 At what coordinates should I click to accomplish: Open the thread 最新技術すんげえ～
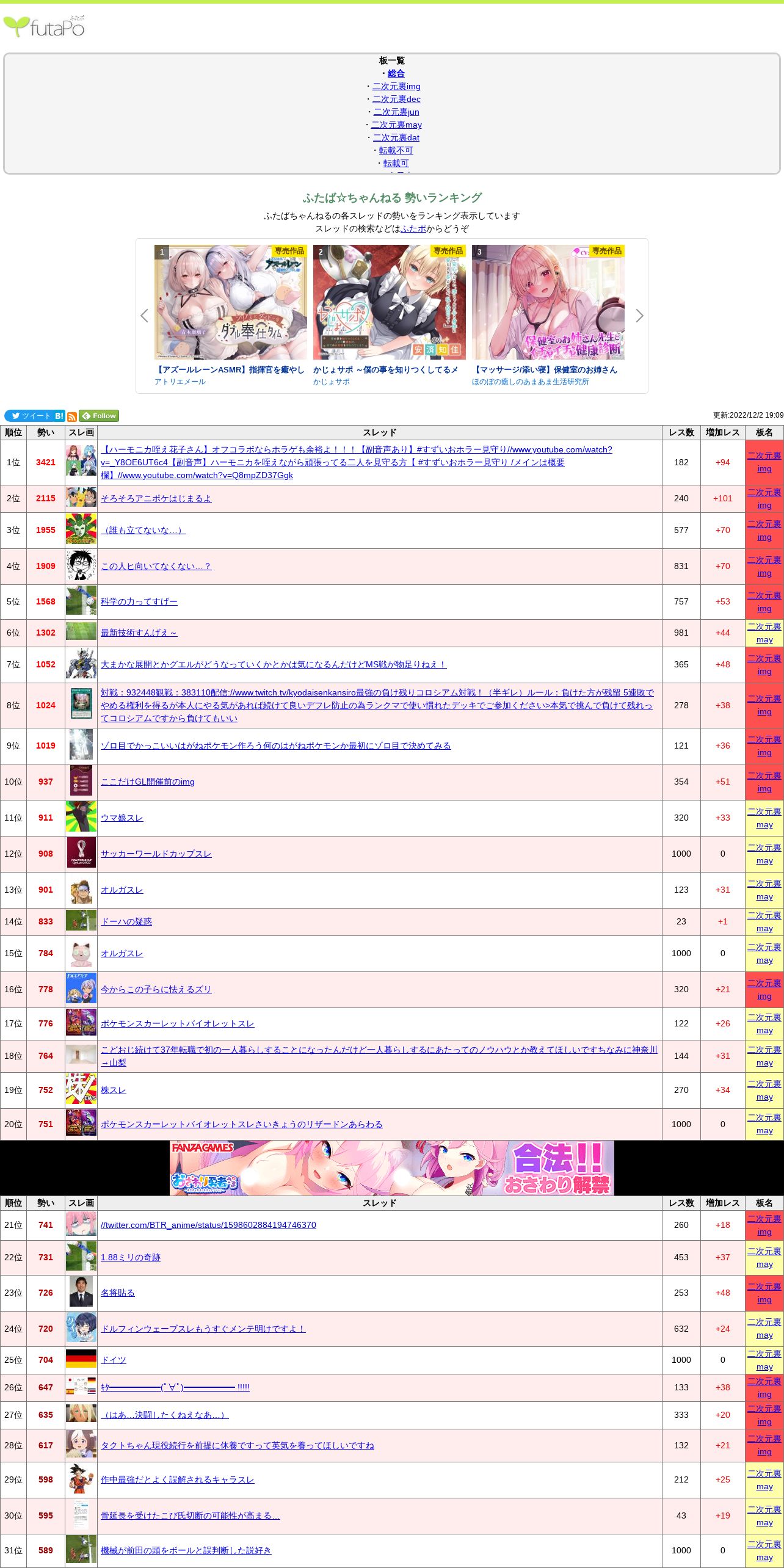(139, 633)
